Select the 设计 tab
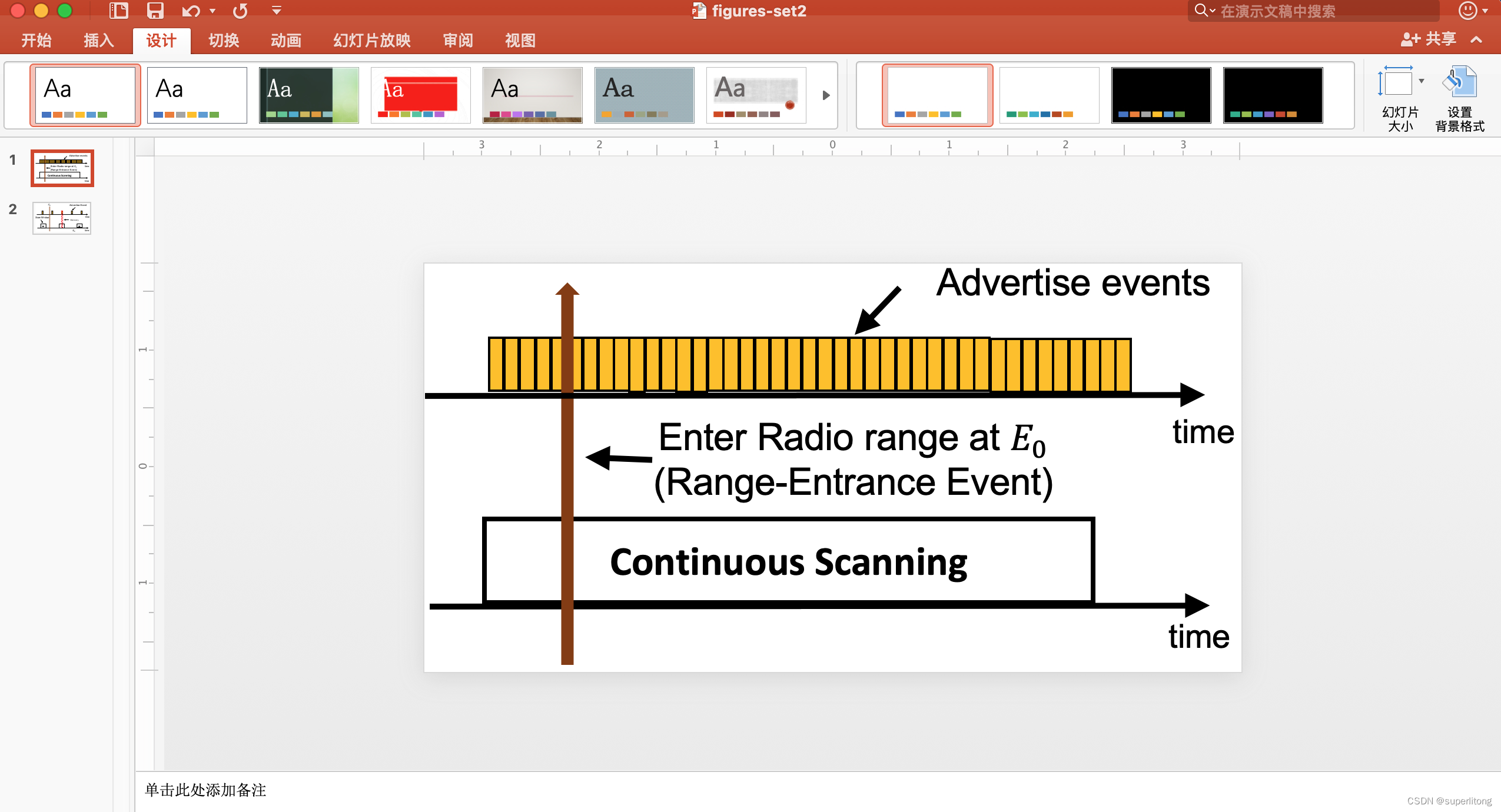 coord(161,40)
